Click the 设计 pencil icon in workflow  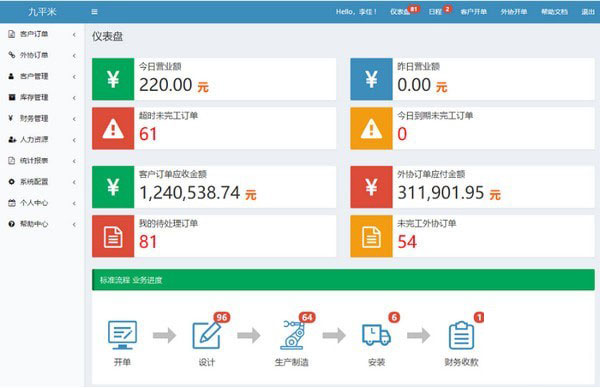pyautogui.click(x=207, y=336)
